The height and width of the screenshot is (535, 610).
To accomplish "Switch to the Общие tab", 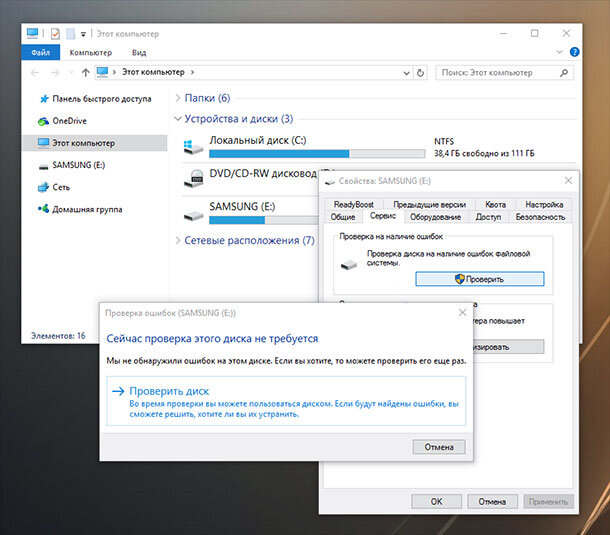I will pyautogui.click(x=343, y=217).
